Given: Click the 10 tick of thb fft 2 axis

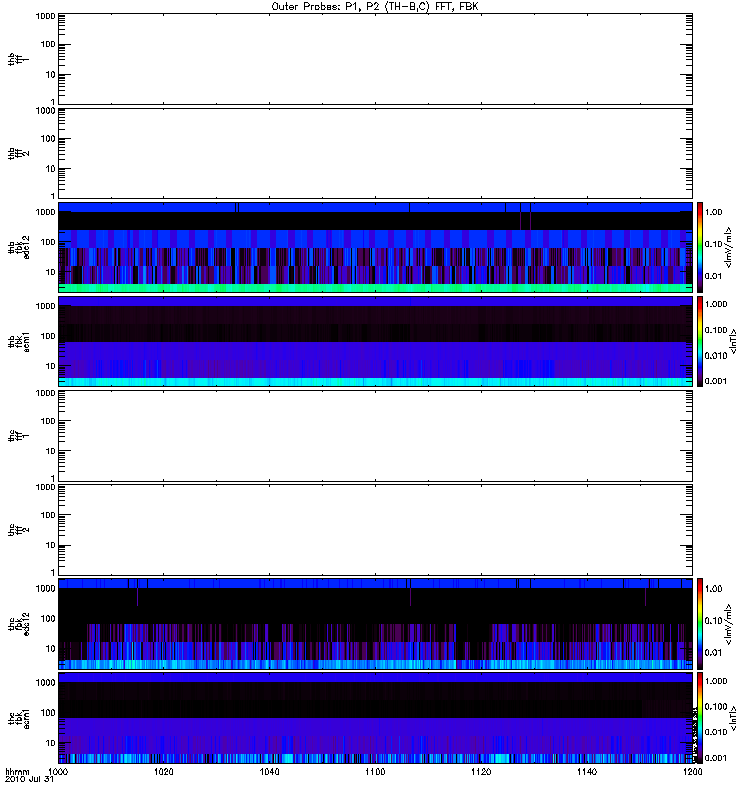Looking at the screenshot, I should click(51, 169).
